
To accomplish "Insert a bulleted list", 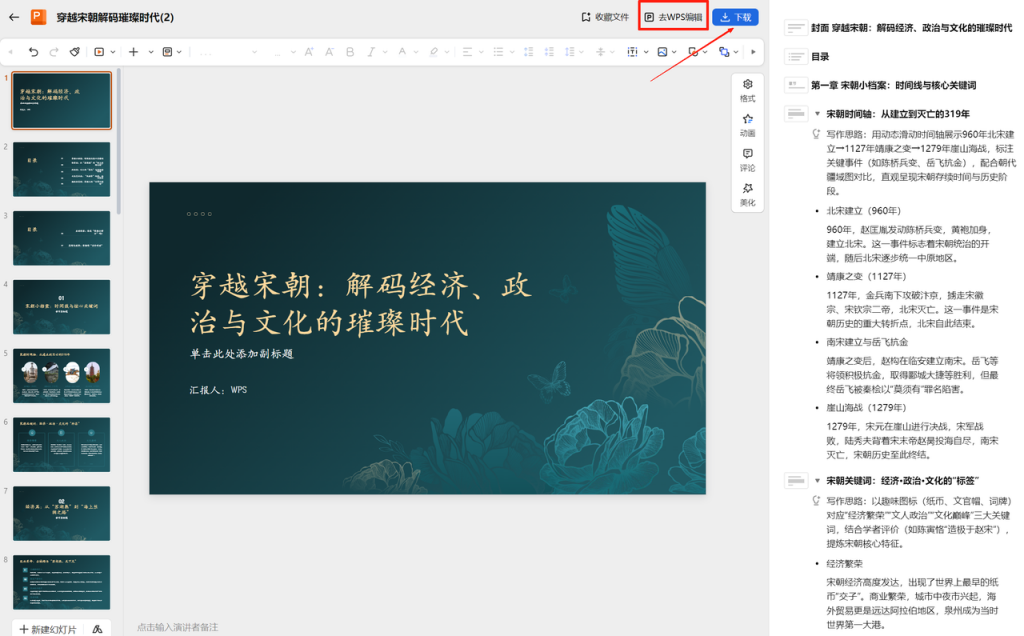I will [498, 52].
